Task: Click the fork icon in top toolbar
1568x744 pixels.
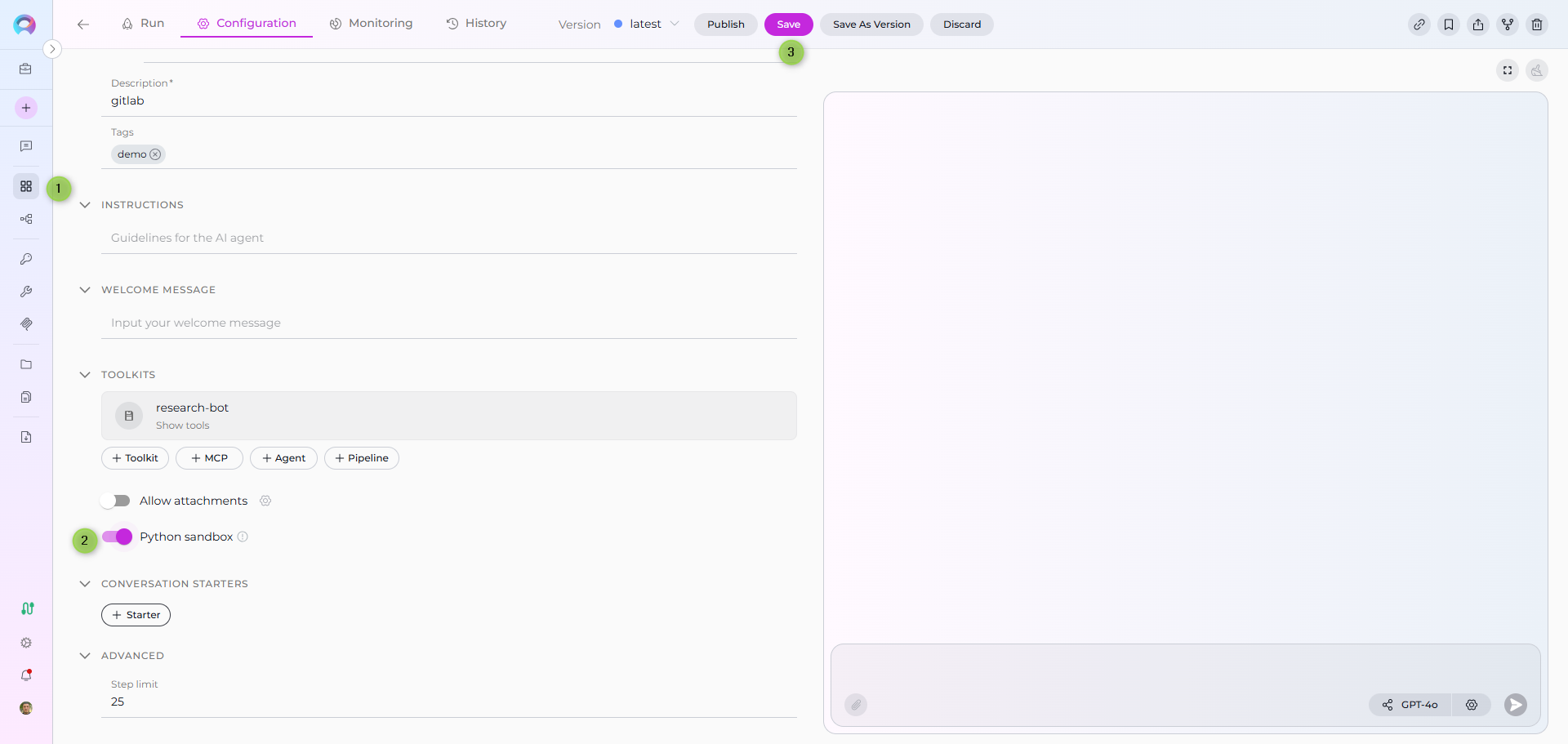Action: tap(1507, 25)
